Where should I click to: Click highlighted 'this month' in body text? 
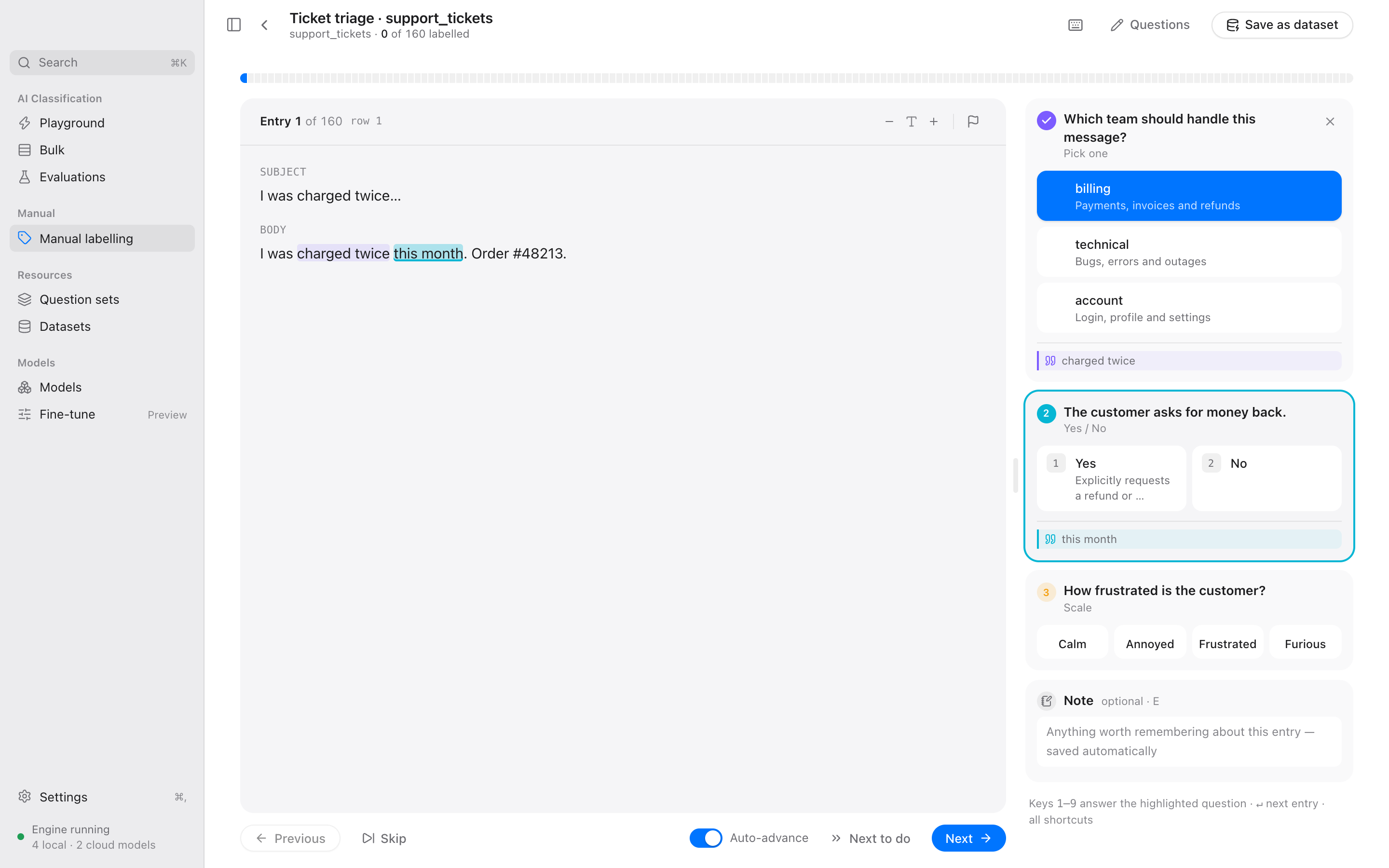428,253
